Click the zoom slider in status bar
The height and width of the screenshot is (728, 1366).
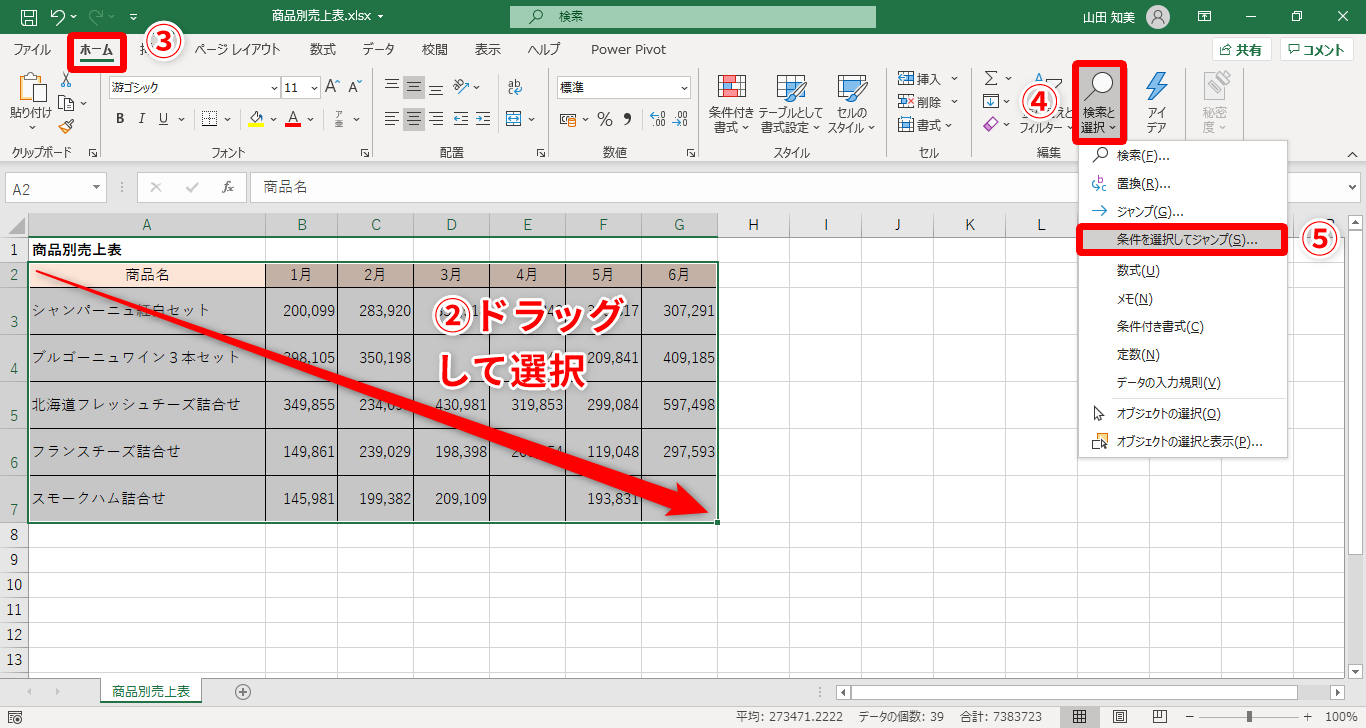click(x=1248, y=717)
